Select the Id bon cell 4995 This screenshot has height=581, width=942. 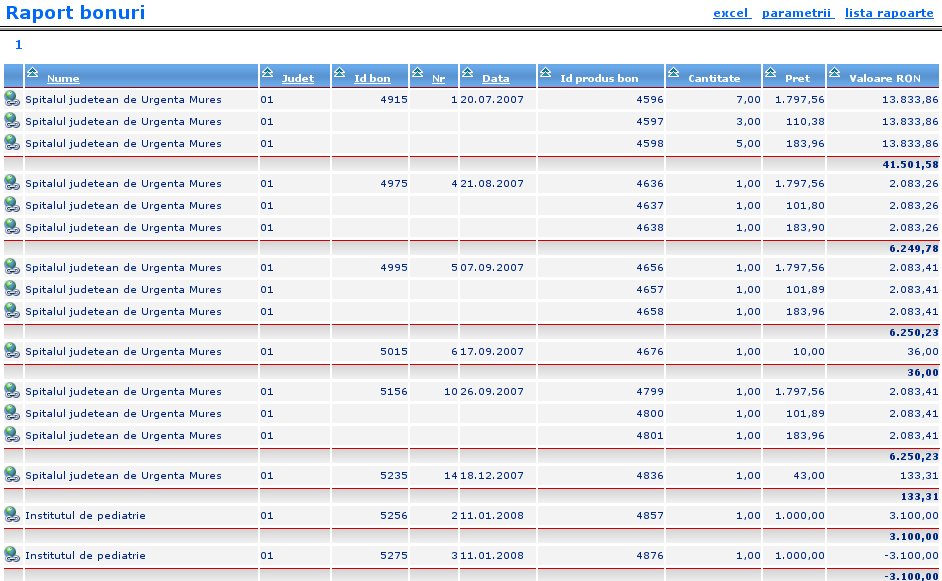[x=394, y=268]
